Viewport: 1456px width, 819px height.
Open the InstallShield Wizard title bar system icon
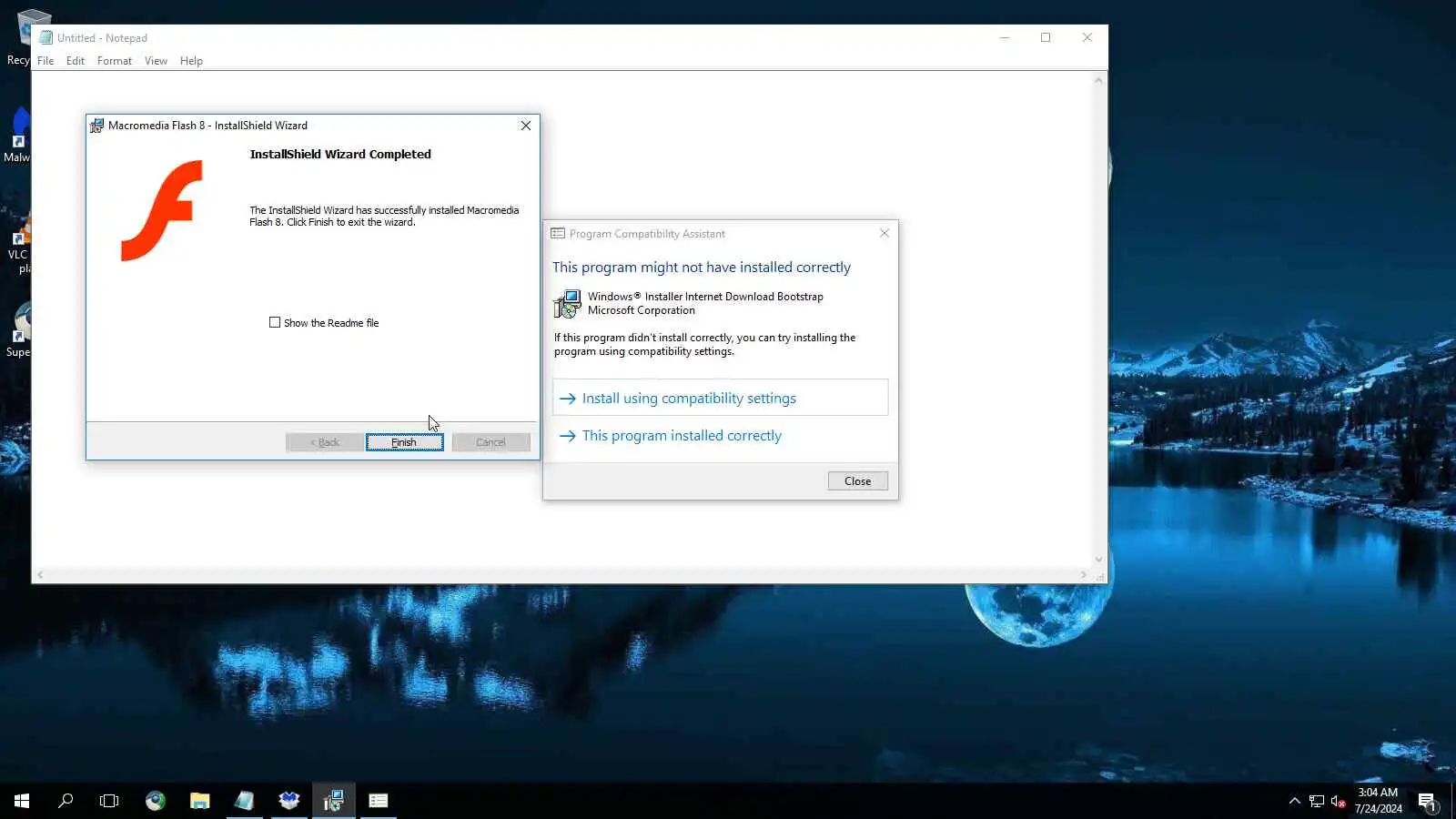(x=96, y=126)
